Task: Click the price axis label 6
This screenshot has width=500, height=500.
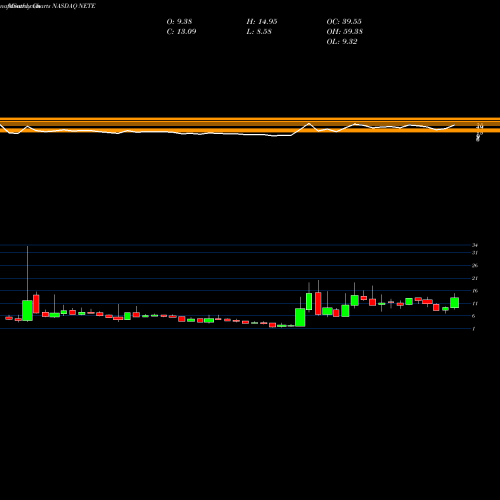Action: click(x=473, y=316)
